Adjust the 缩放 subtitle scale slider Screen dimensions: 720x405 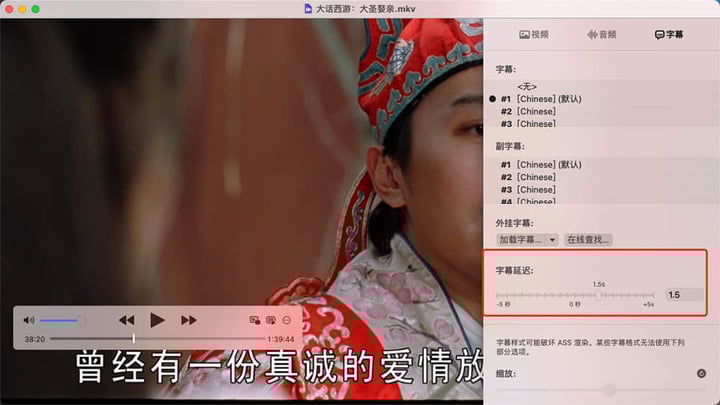pos(602,390)
